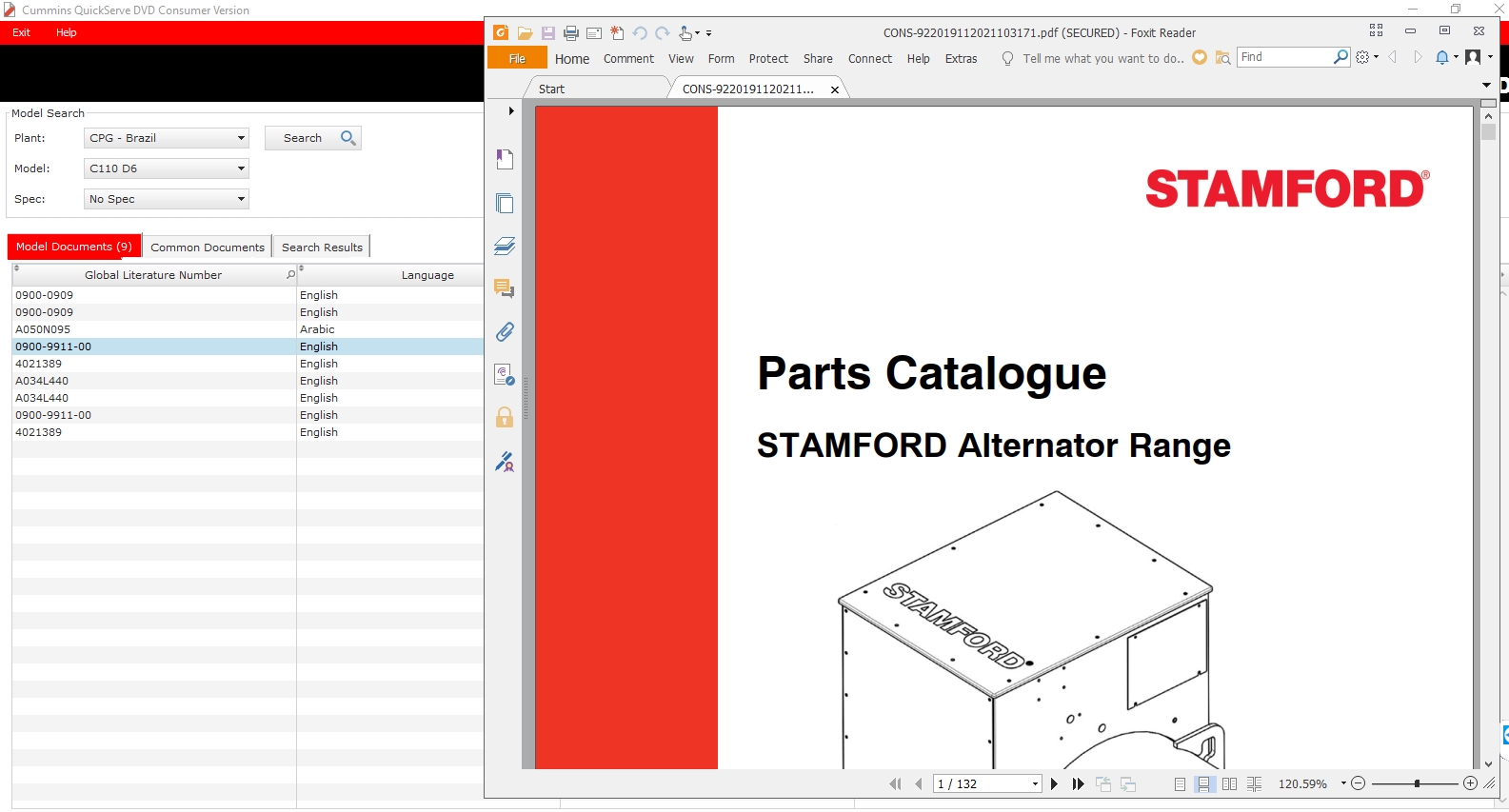This screenshot has height=812, width=1509.
Task: Open the ribbon collapse arrow at top right
Action: click(1486, 86)
